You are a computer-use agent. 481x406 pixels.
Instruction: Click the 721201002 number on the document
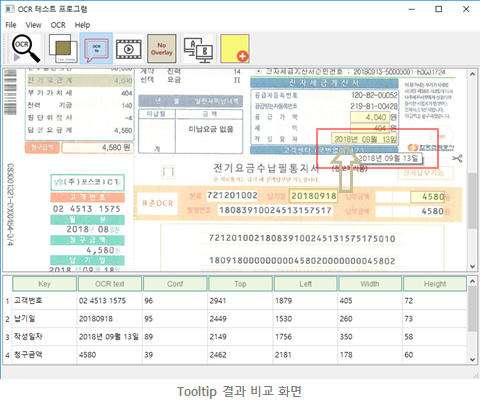pyautogui.click(x=232, y=195)
